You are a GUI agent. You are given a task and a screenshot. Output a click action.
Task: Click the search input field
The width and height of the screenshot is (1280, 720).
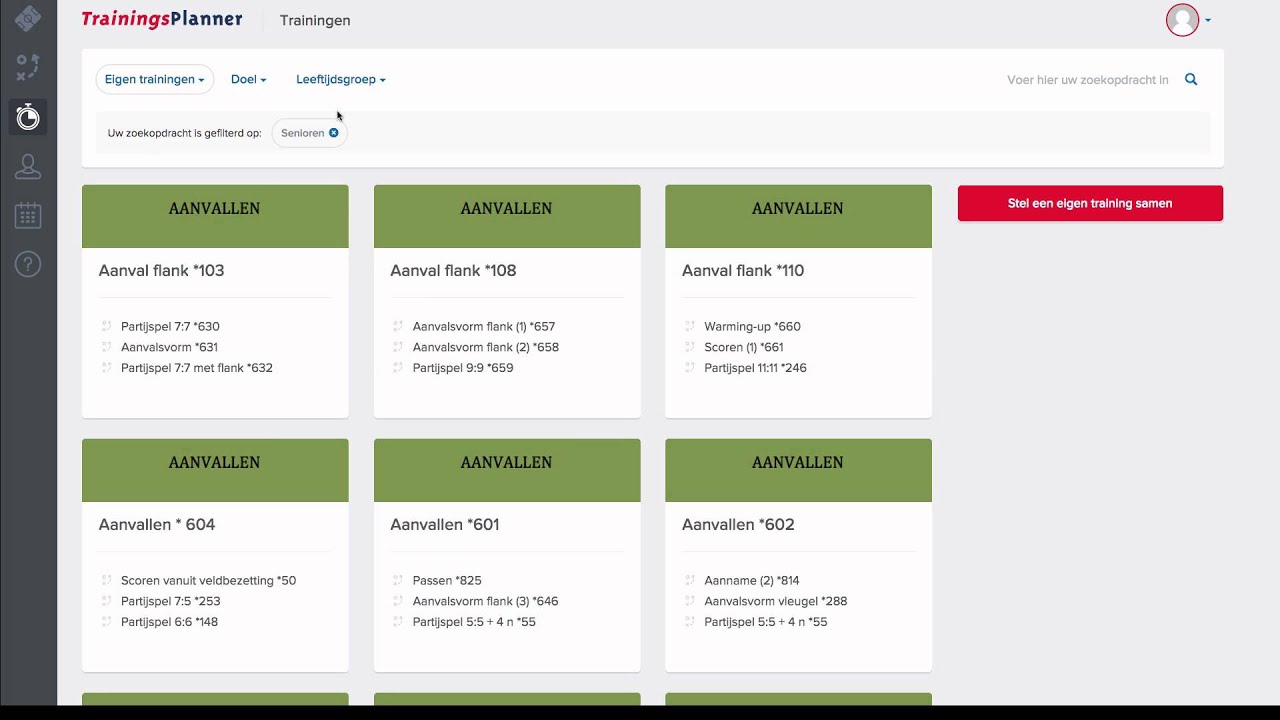(1087, 80)
